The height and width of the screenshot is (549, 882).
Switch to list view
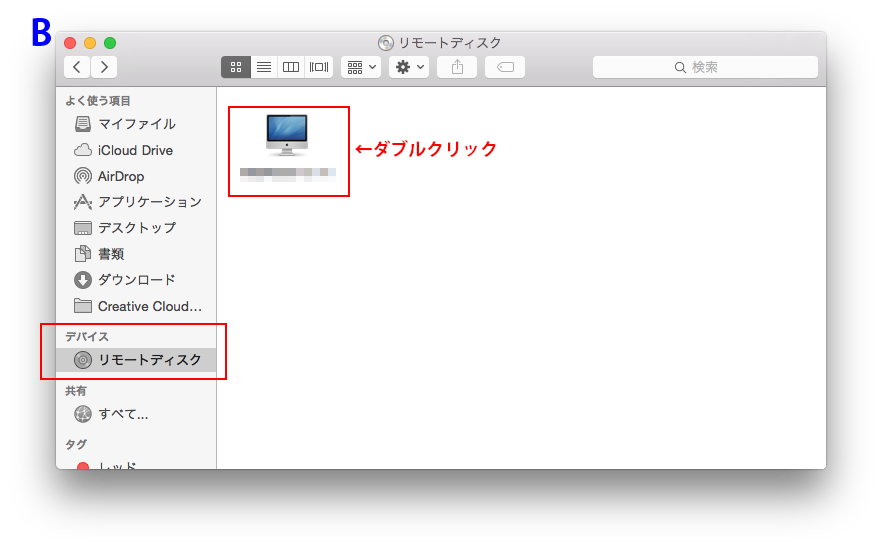click(x=264, y=67)
